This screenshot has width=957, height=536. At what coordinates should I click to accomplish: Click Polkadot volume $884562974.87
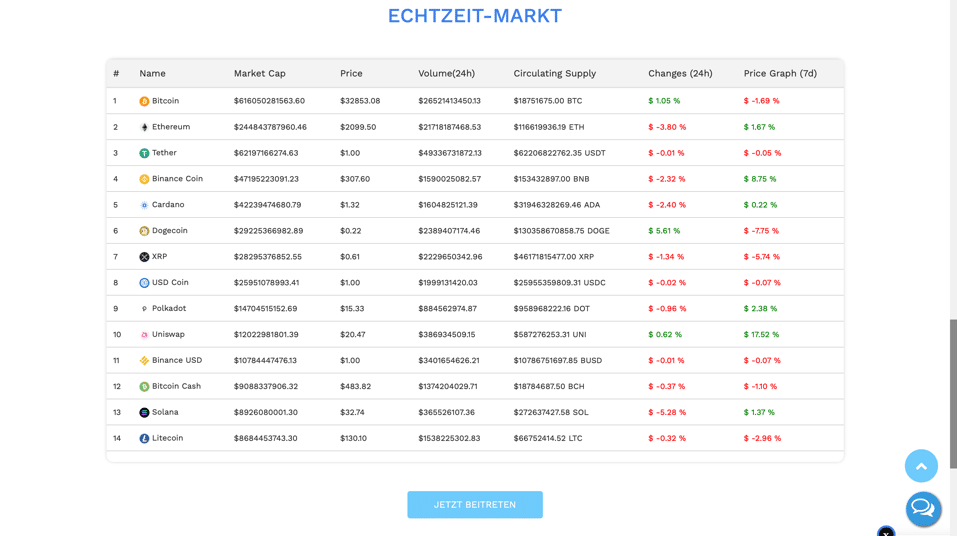point(447,309)
